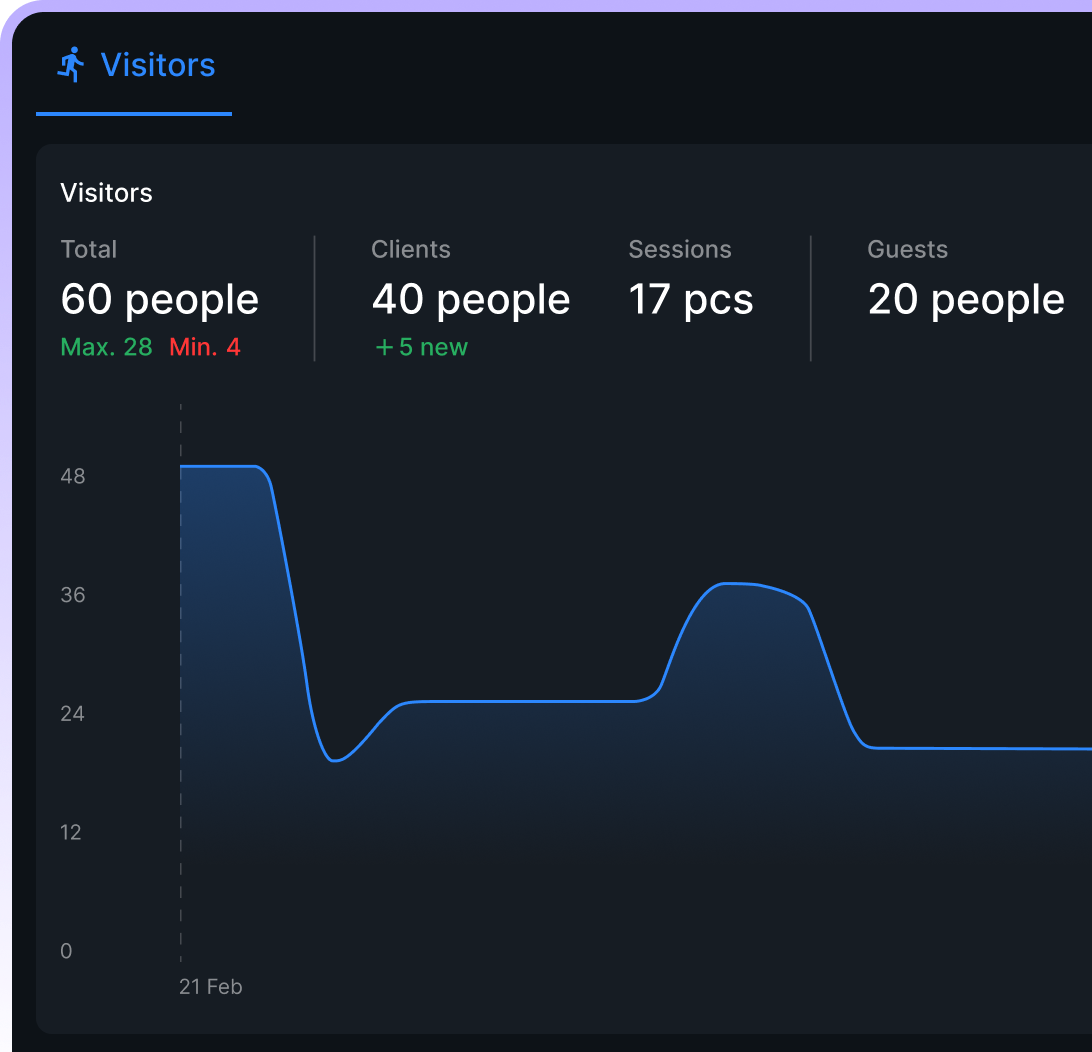Click the running person icon in Visitors tab
This screenshot has height=1052, width=1092.
point(71,65)
